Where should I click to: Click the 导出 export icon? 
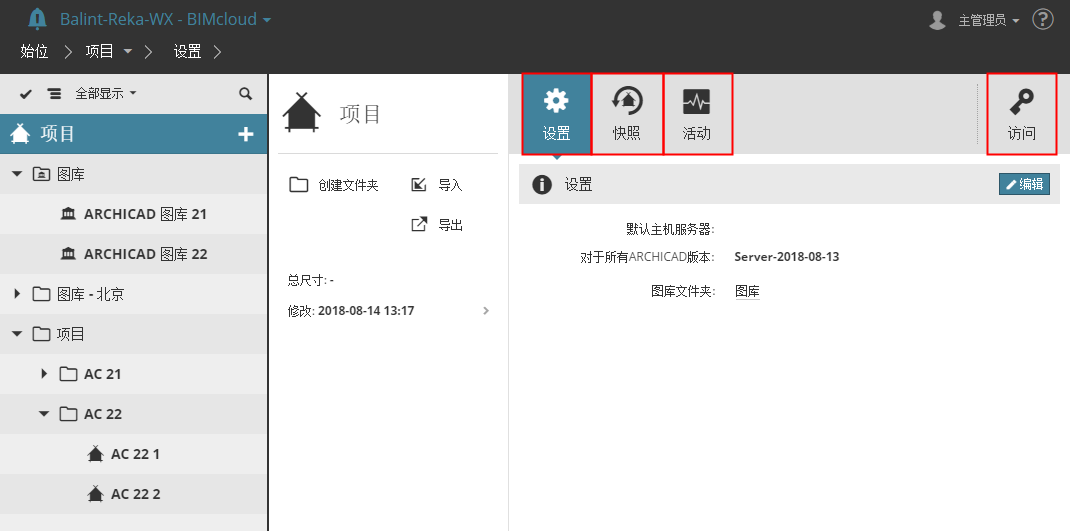(x=419, y=225)
